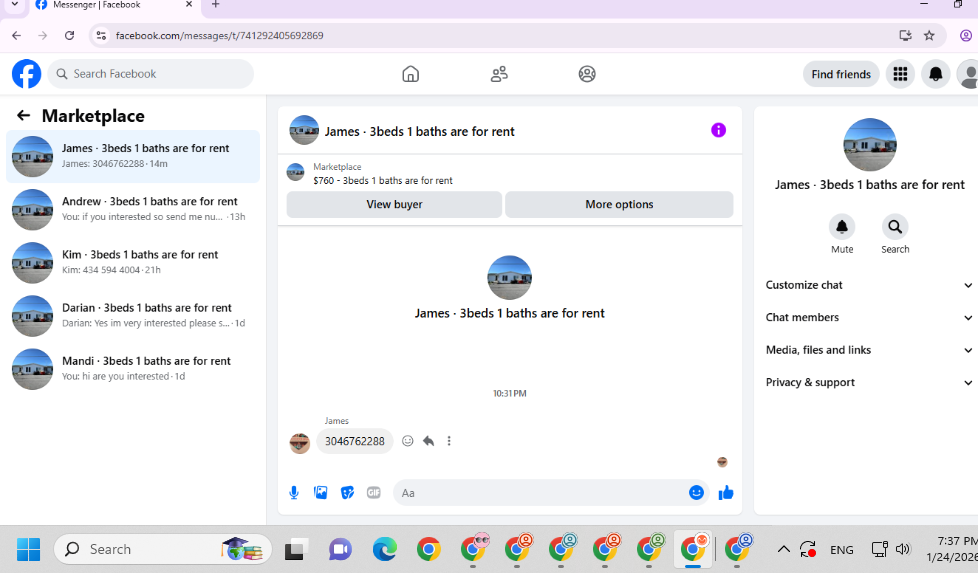
Task: Open the Friends icon in top navigation
Action: point(499,74)
